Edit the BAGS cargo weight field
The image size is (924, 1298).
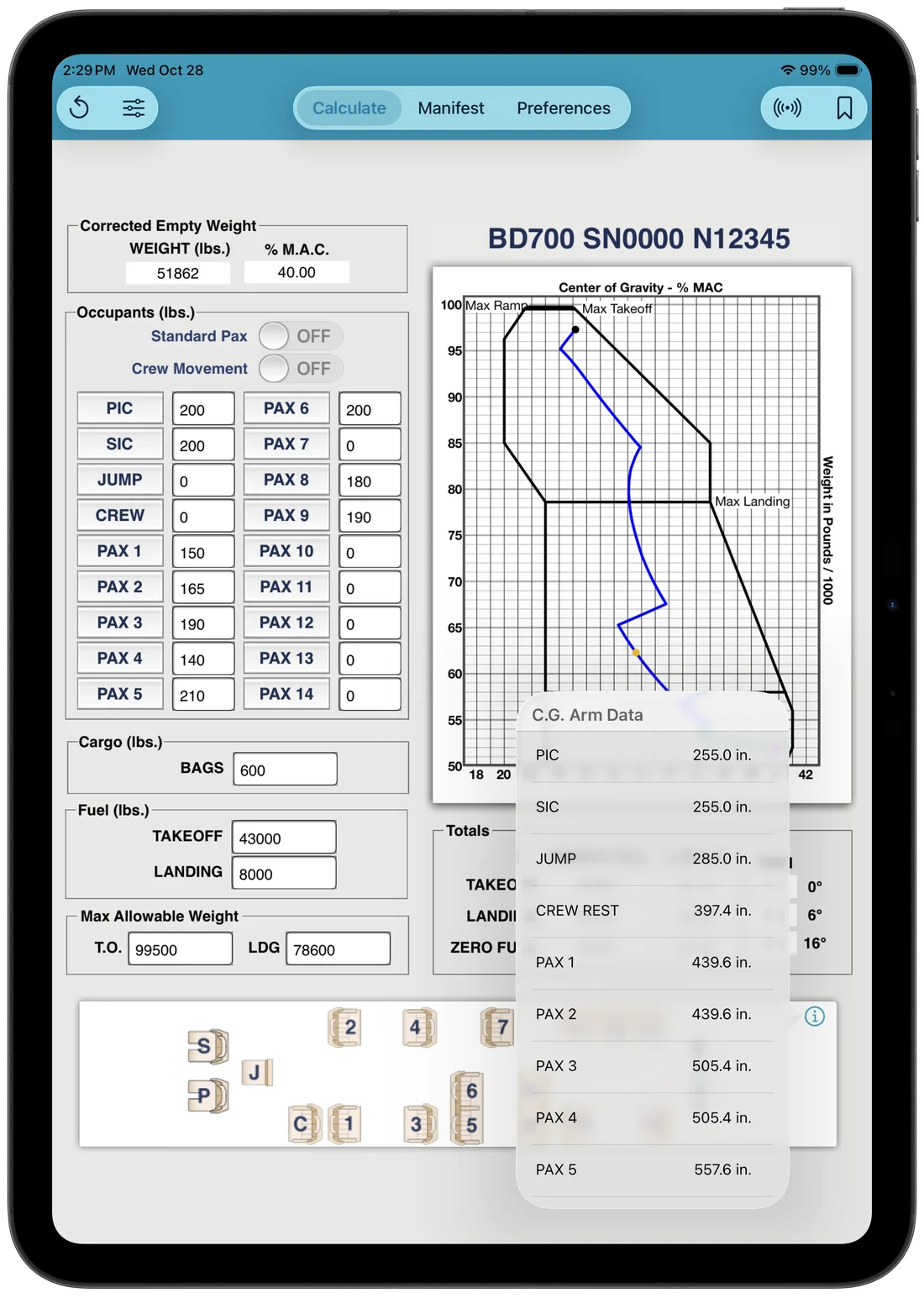click(x=285, y=769)
